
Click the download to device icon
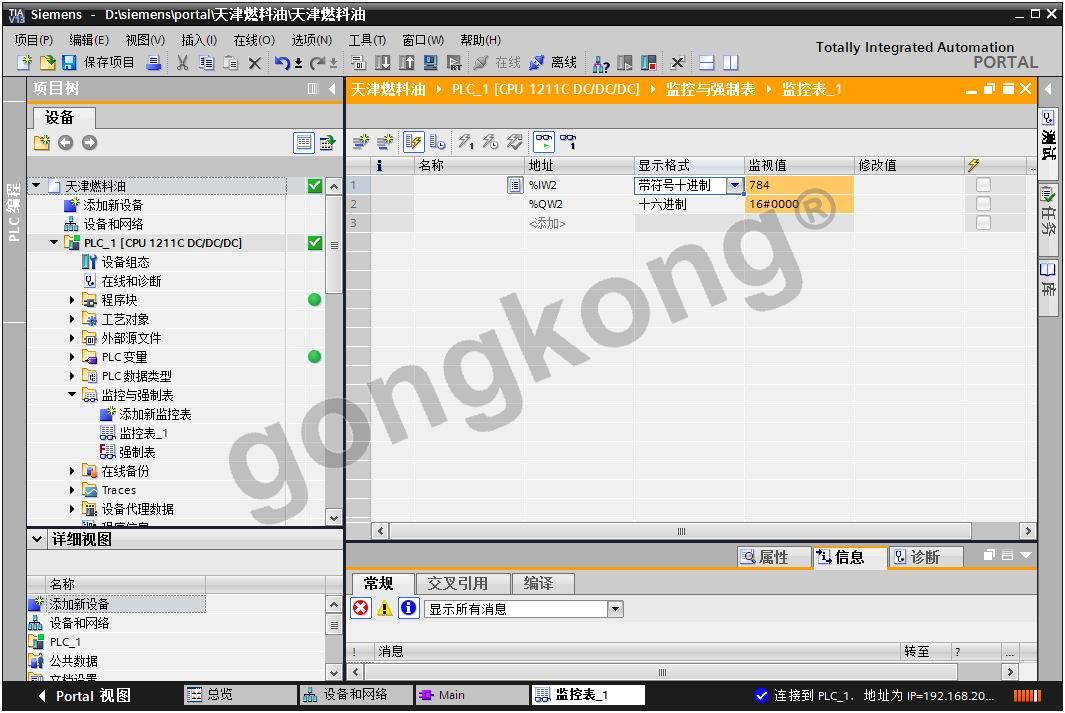coord(382,63)
